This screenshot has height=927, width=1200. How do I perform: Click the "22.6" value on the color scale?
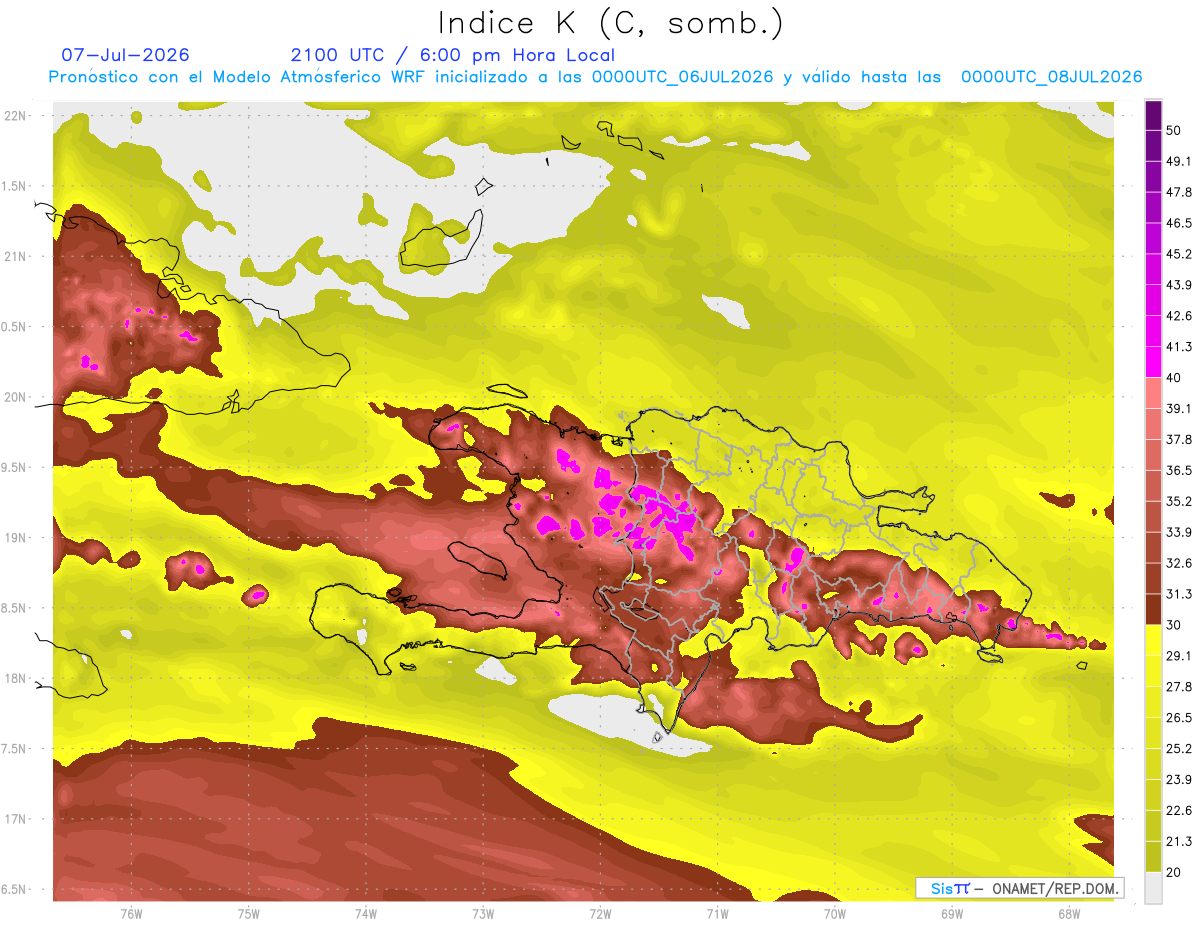pyautogui.click(x=1179, y=810)
